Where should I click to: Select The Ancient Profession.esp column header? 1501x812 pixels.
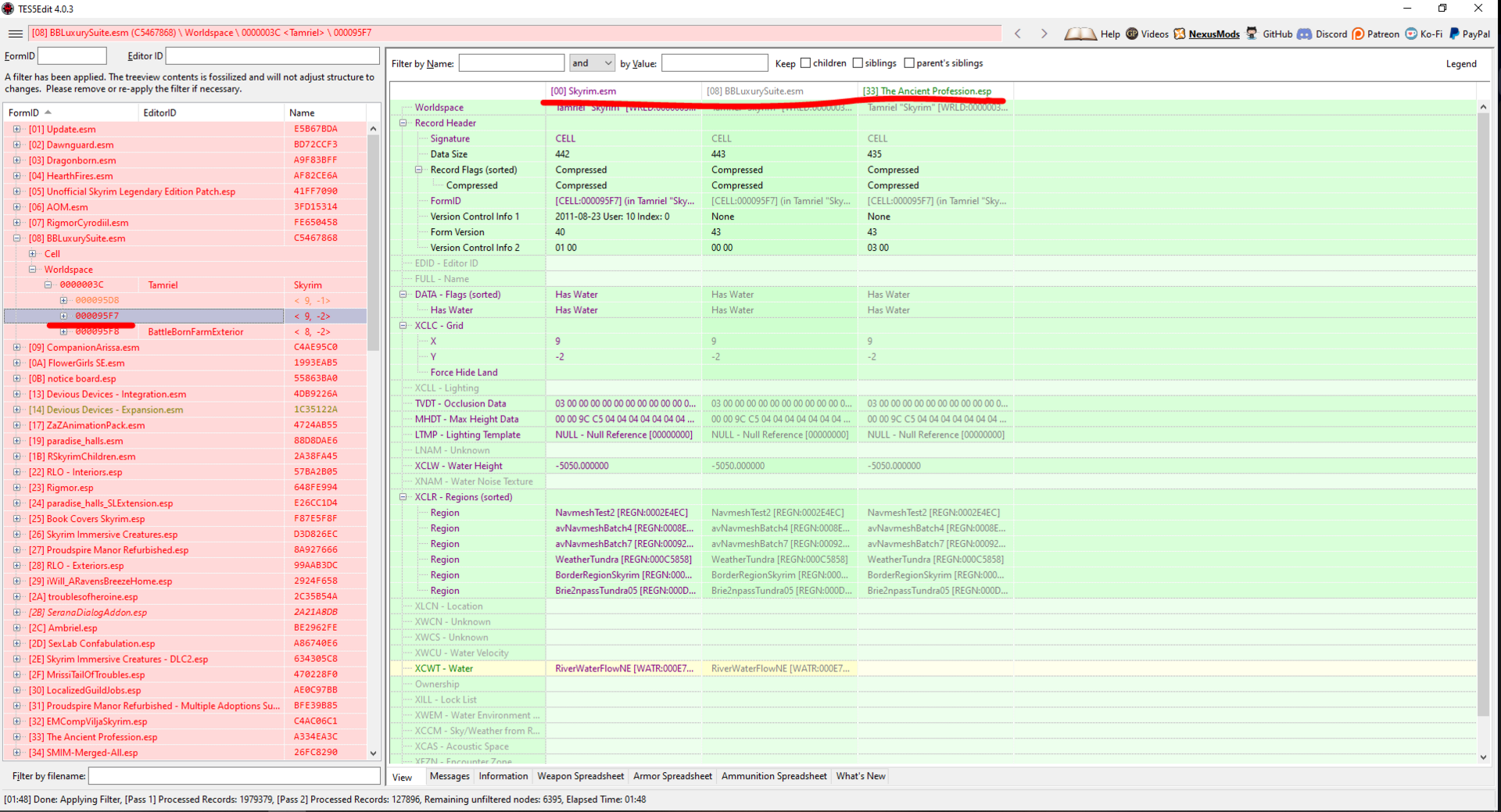(936, 91)
